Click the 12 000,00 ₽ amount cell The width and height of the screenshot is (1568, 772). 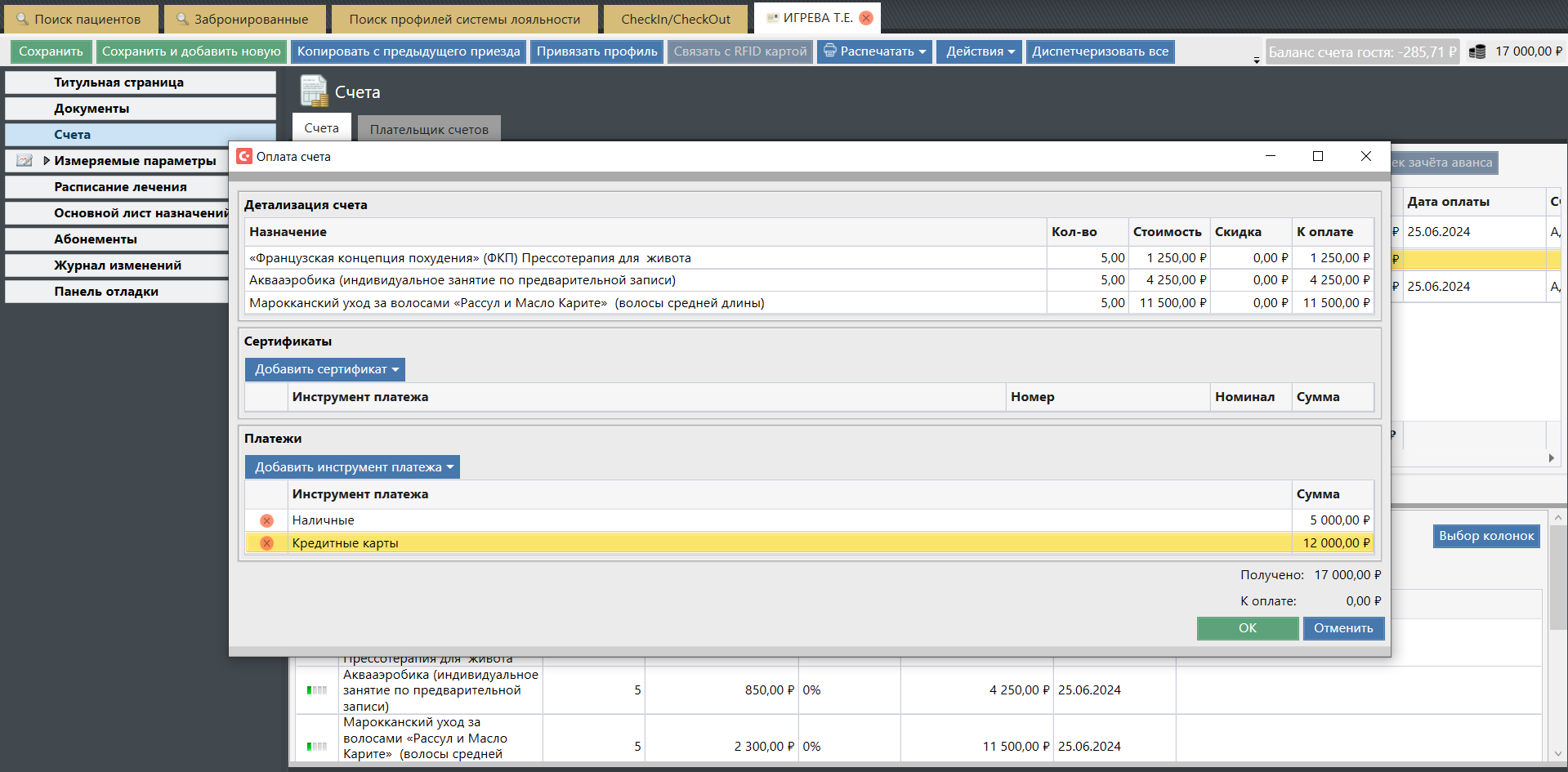point(1334,543)
